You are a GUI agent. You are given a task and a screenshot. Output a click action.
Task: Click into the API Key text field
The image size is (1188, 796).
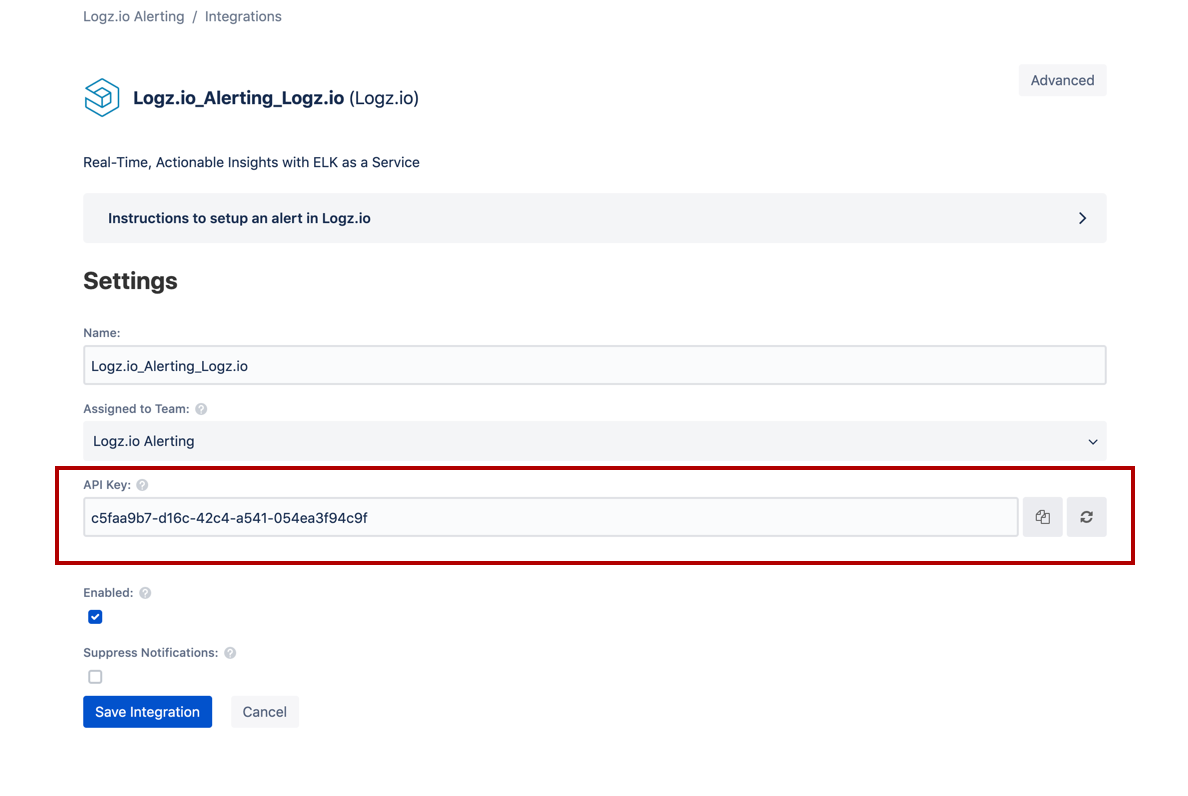coord(551,517)
